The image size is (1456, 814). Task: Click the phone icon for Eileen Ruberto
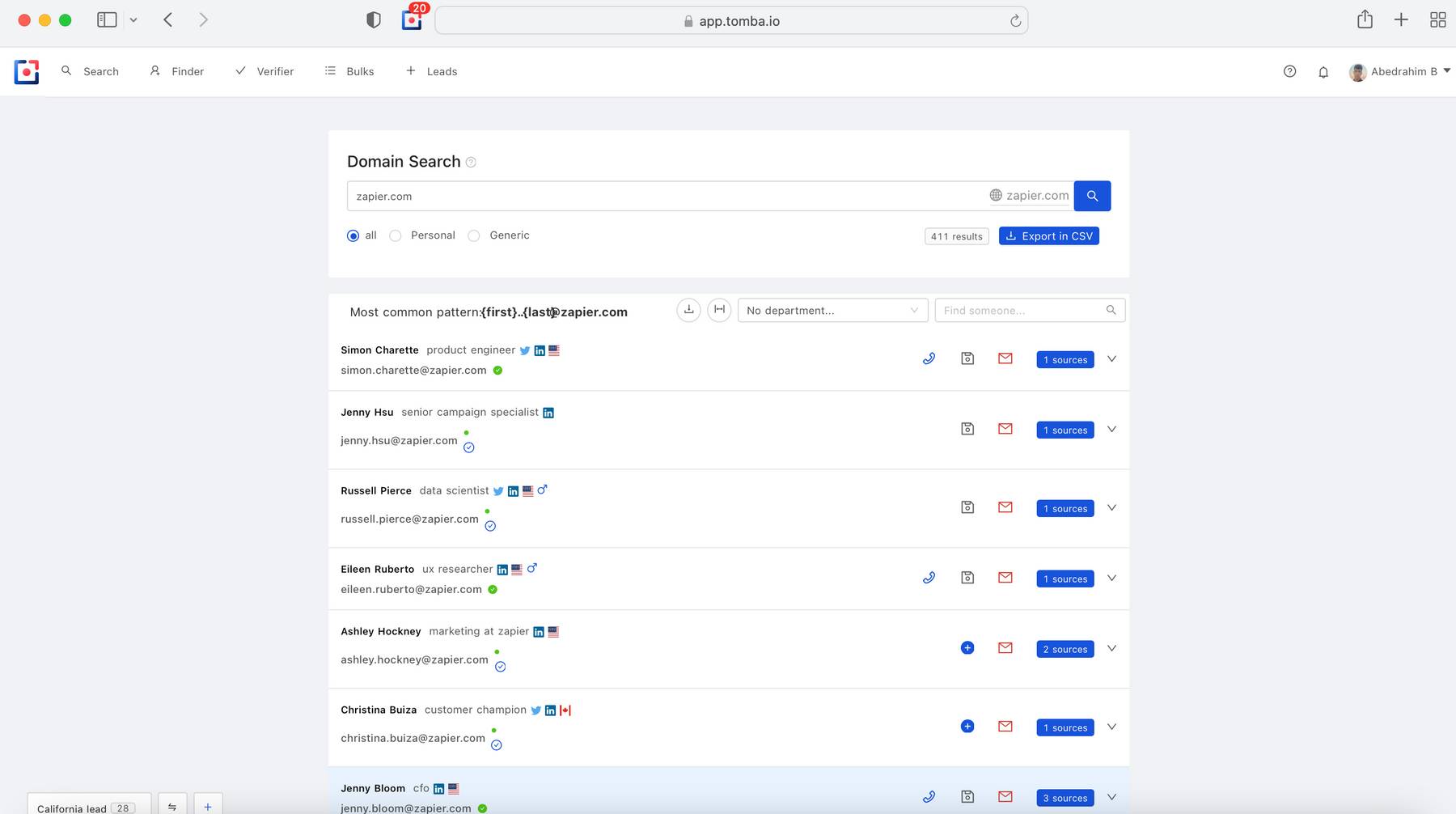click(929, 578)
